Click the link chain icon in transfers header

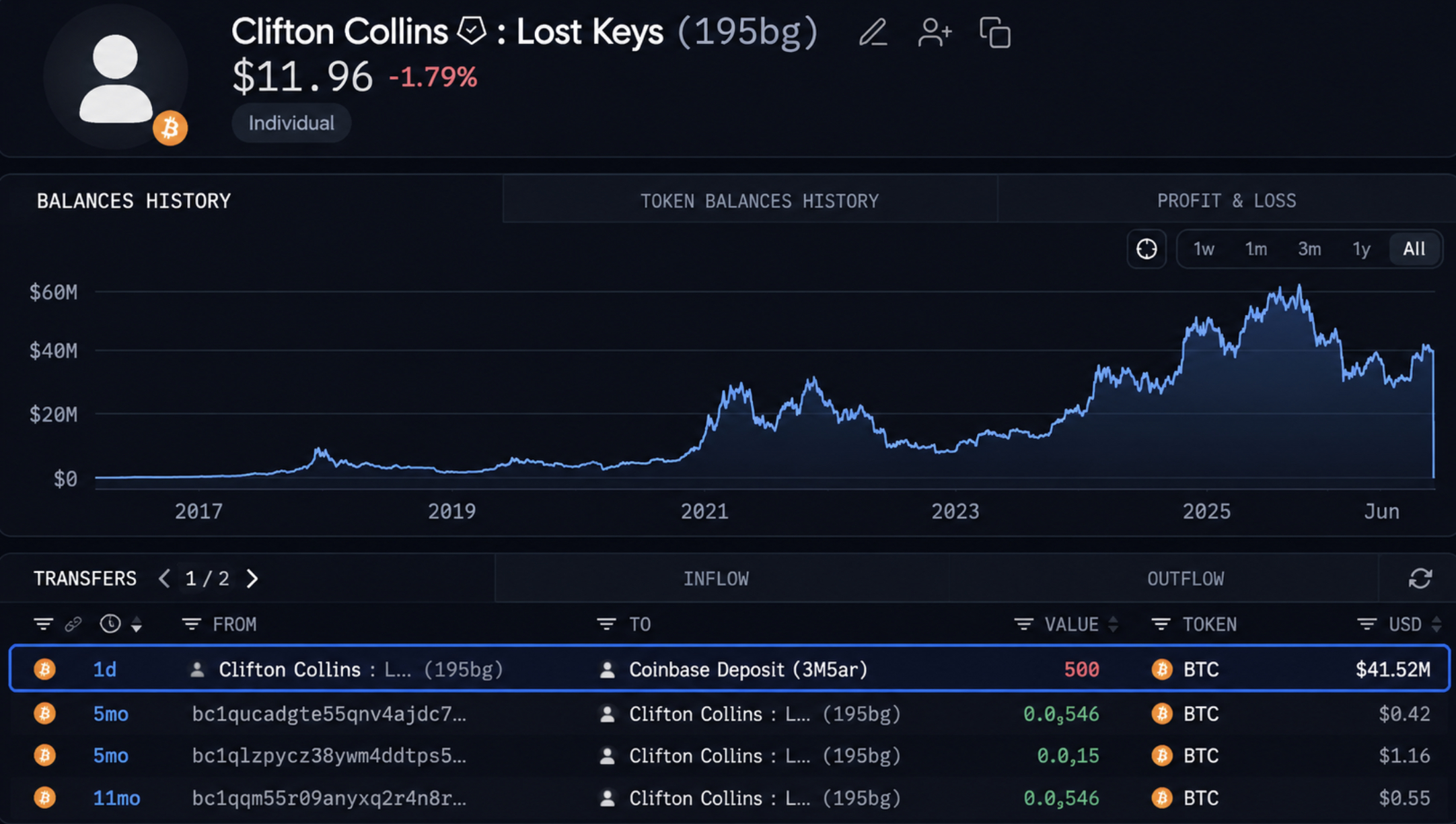coord(73,624)
